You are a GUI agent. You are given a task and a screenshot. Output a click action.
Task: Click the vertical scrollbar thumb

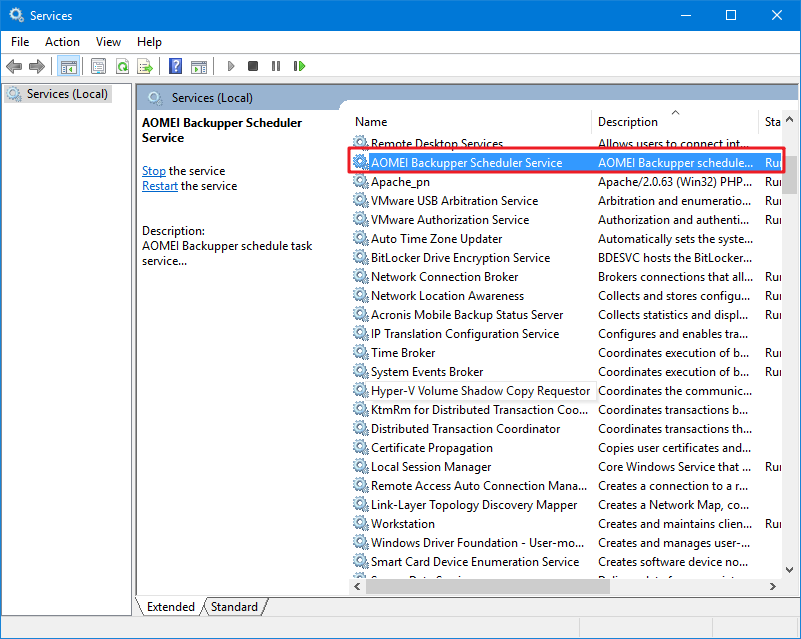click(x=789, y=175)
